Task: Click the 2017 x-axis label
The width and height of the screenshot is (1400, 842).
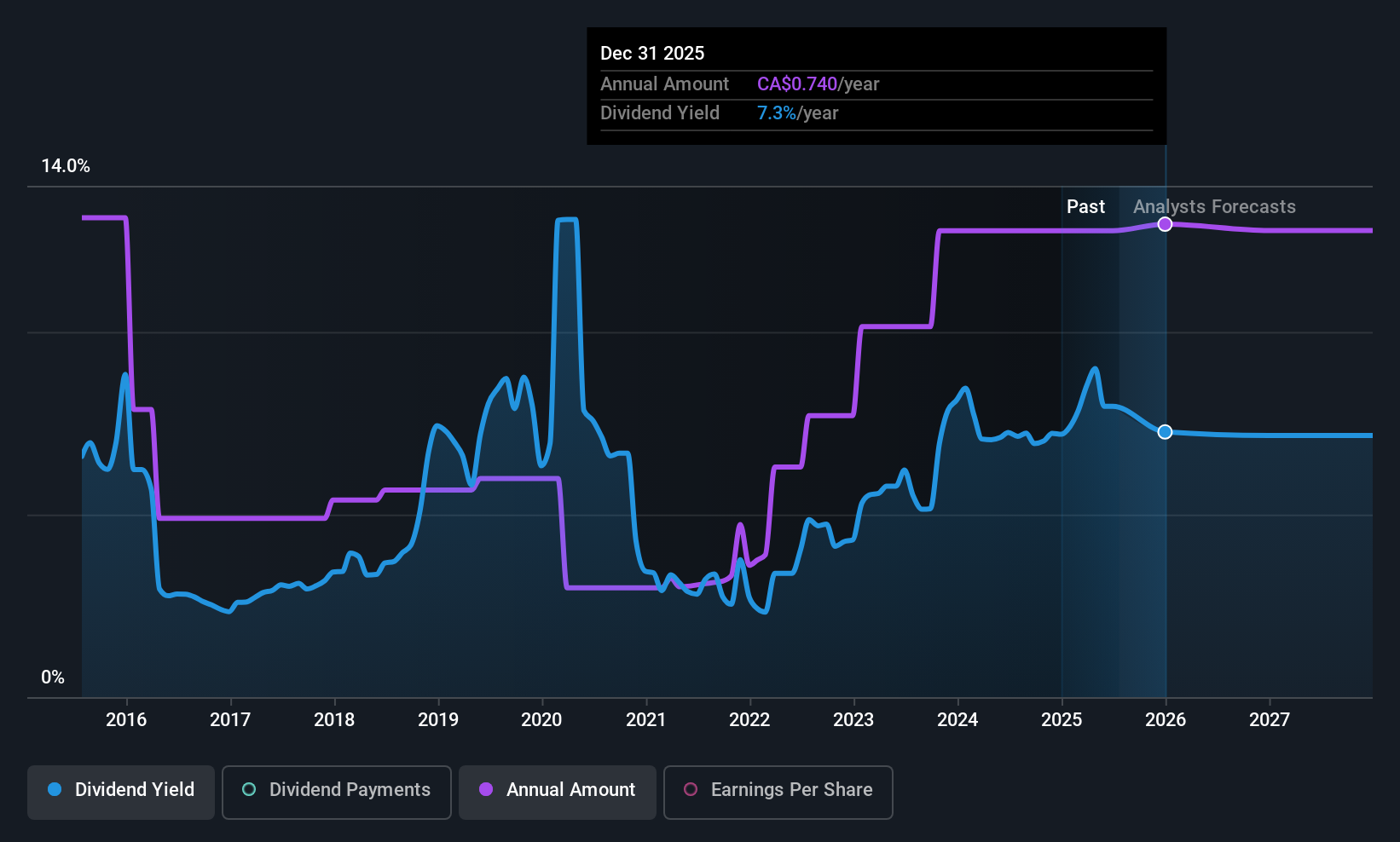Action: (230, 720)
